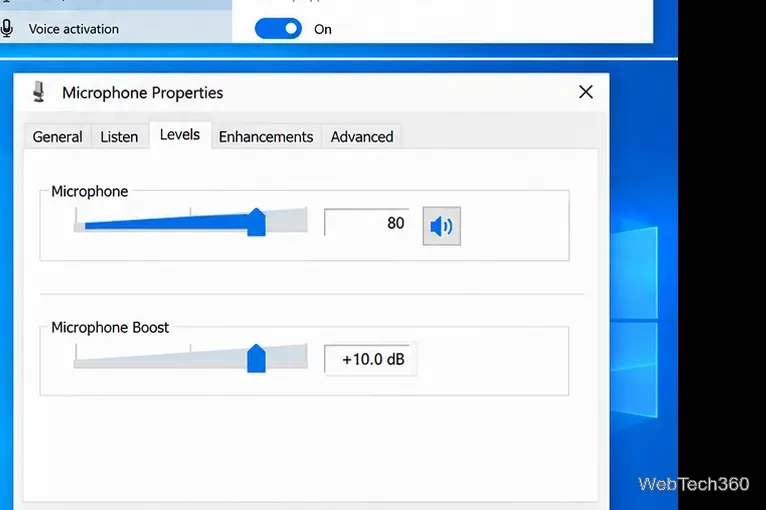The height and width of the screenshot is (510, 766).
Task: Close the Microphone Properties dialog
Action: point(586,92)
